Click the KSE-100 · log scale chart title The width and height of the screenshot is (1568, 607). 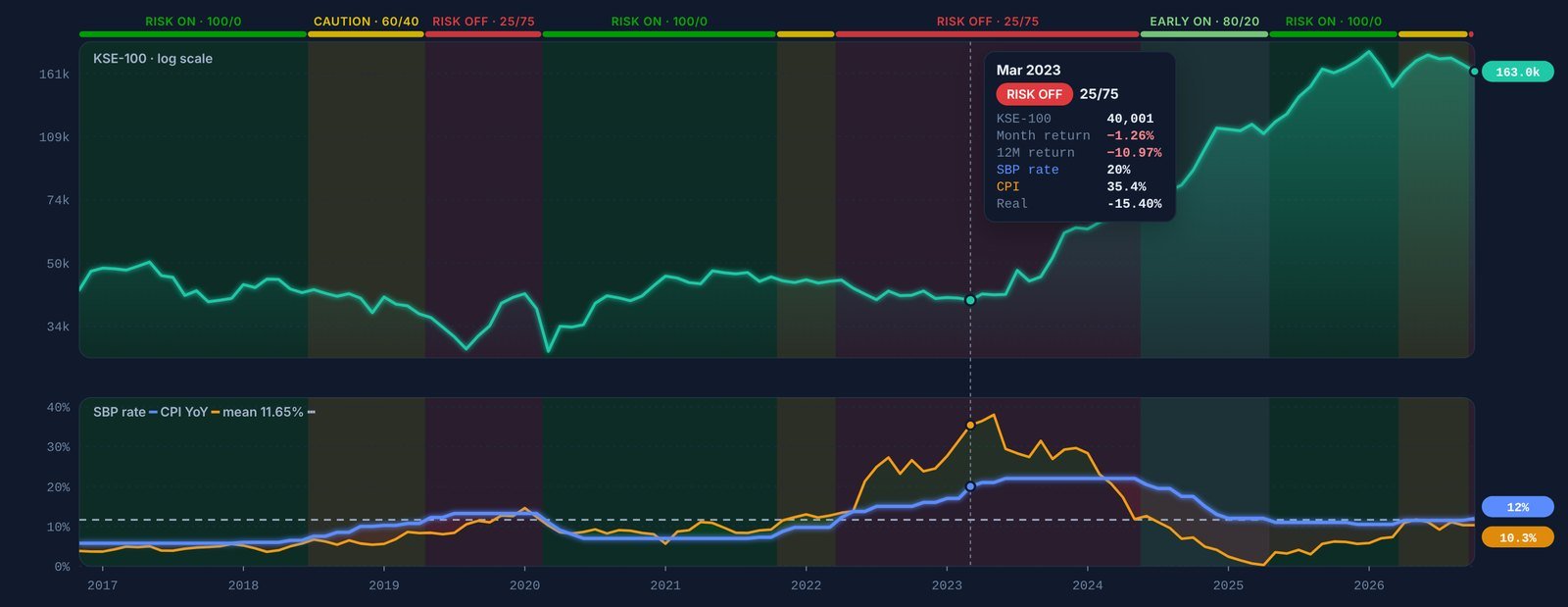coord(153,59)
